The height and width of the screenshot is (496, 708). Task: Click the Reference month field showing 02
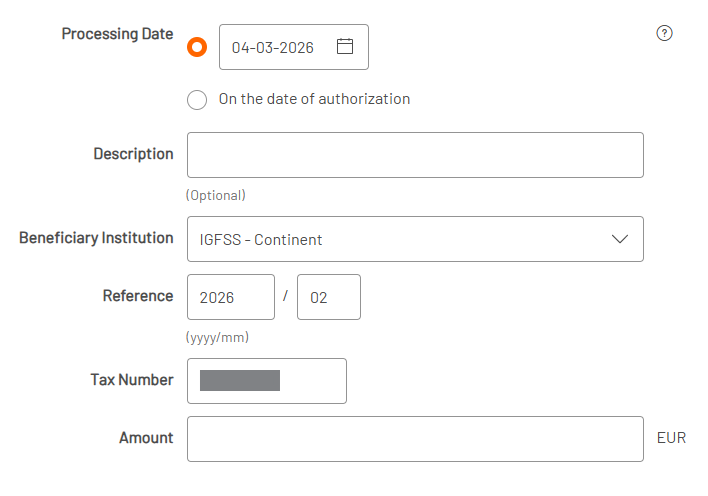coord(328,297)
